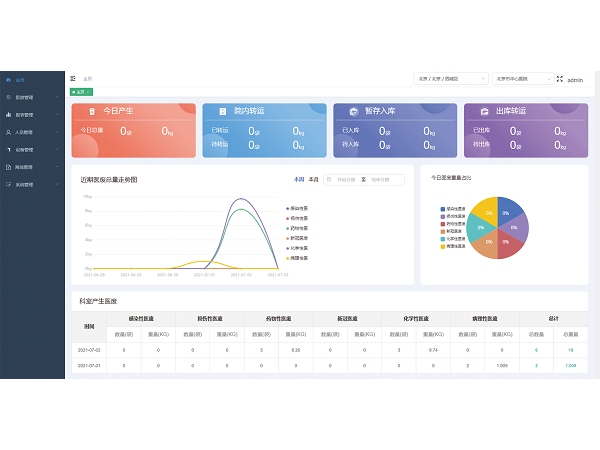The image size is (600, 450).
Task: Click the fullscreen icon beside admin
Action: (559, 79)
